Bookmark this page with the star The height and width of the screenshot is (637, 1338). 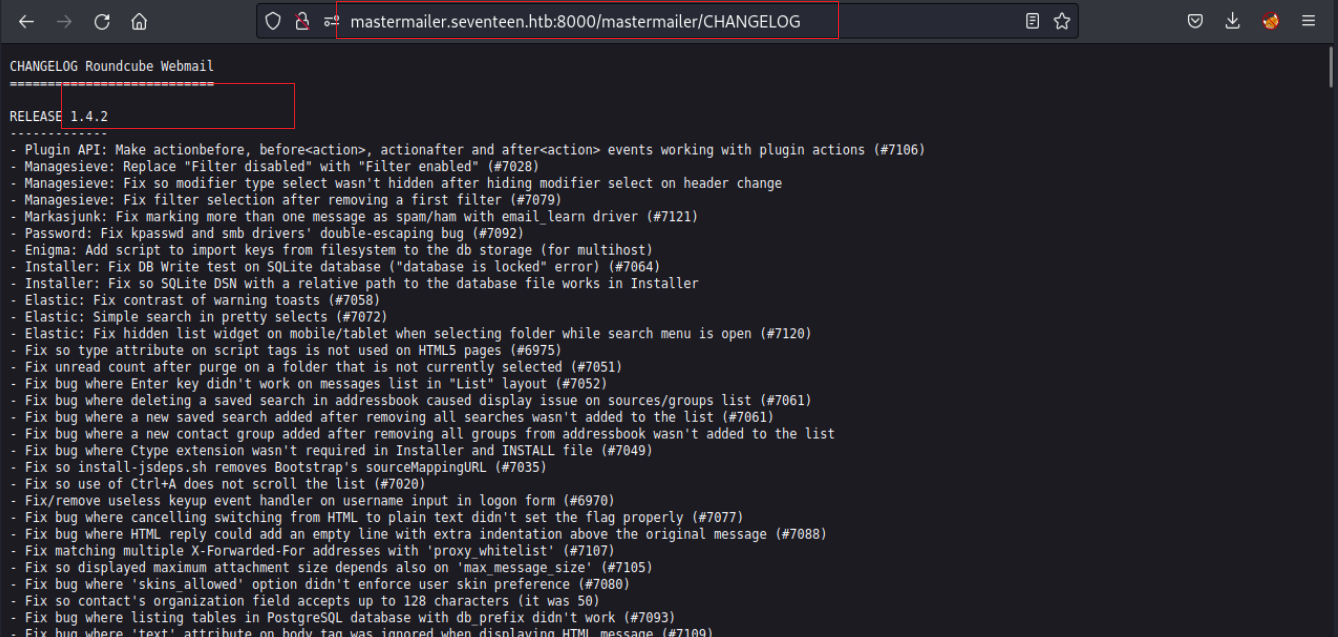(1062, 21)
